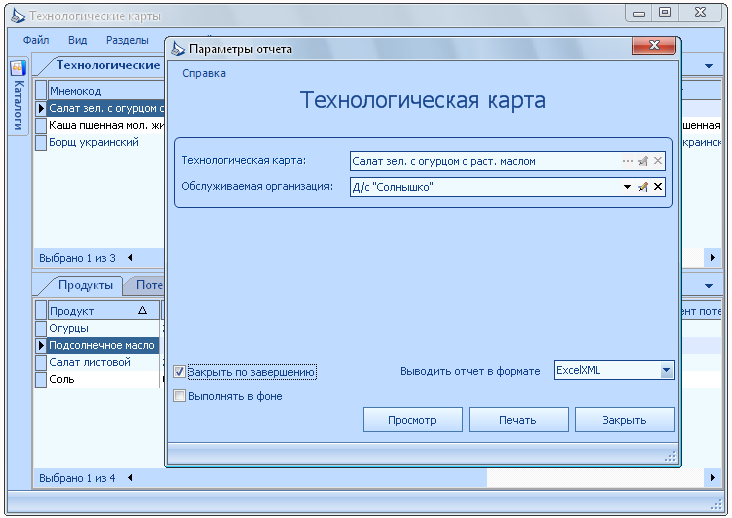Click the clear X icon in Технологическая карта field
The height and width of the screenshot is (518, 732).
point(658,161)
